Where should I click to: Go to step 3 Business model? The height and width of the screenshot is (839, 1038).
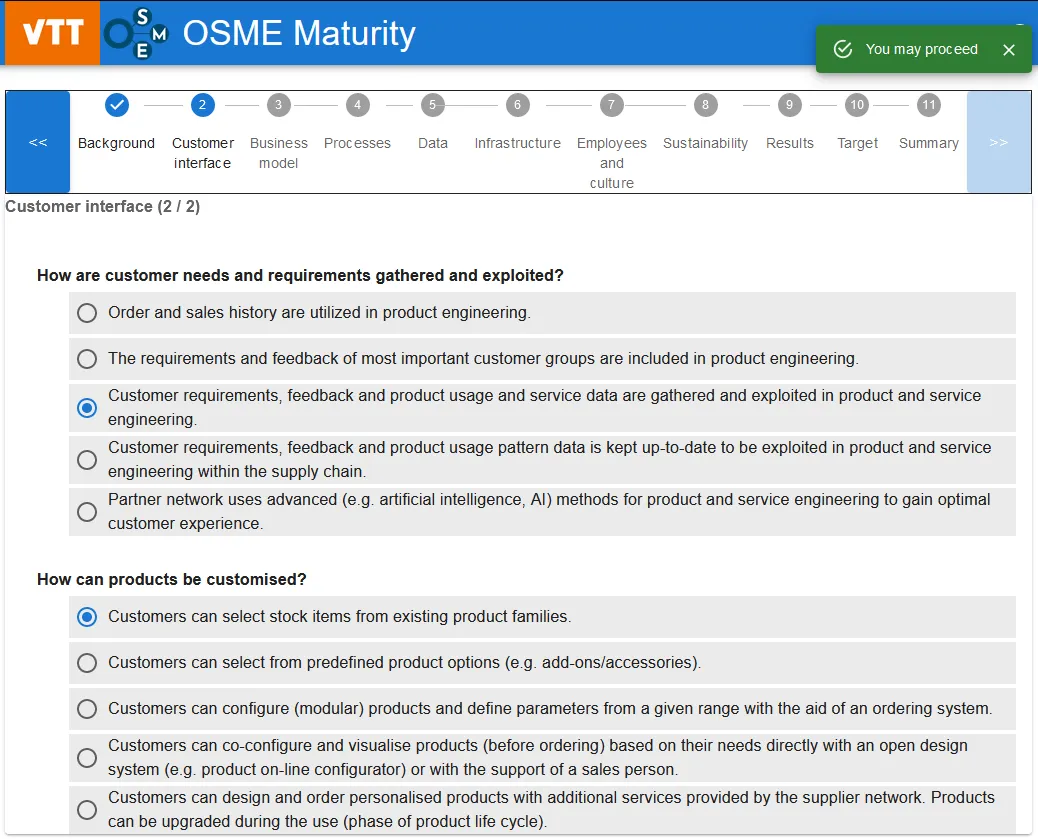[278, 105]
